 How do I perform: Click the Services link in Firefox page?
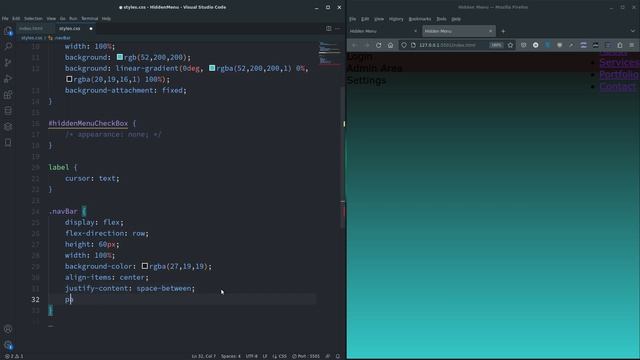pos(619,62)
